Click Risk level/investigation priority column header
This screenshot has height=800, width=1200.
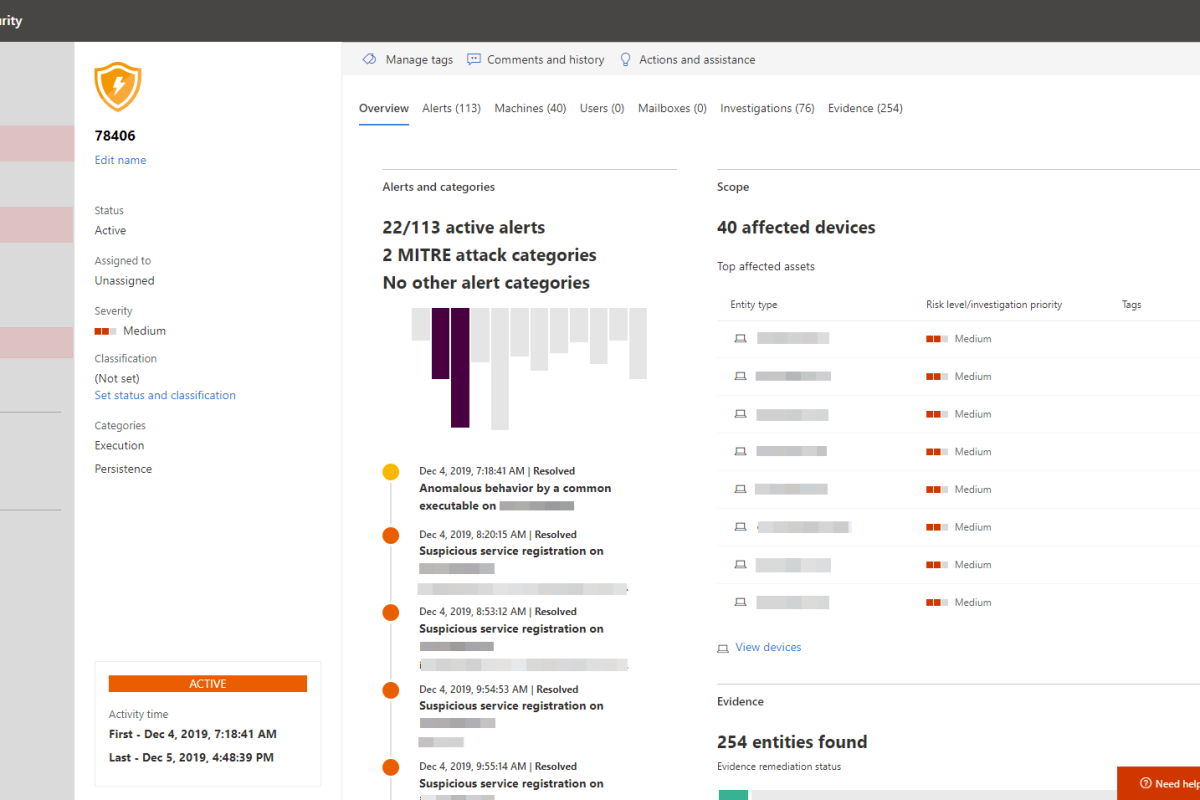994,305
